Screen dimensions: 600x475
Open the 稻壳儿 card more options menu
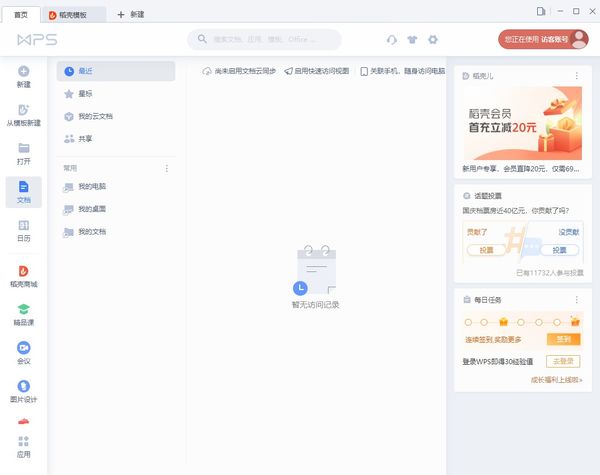click(576, 76)
